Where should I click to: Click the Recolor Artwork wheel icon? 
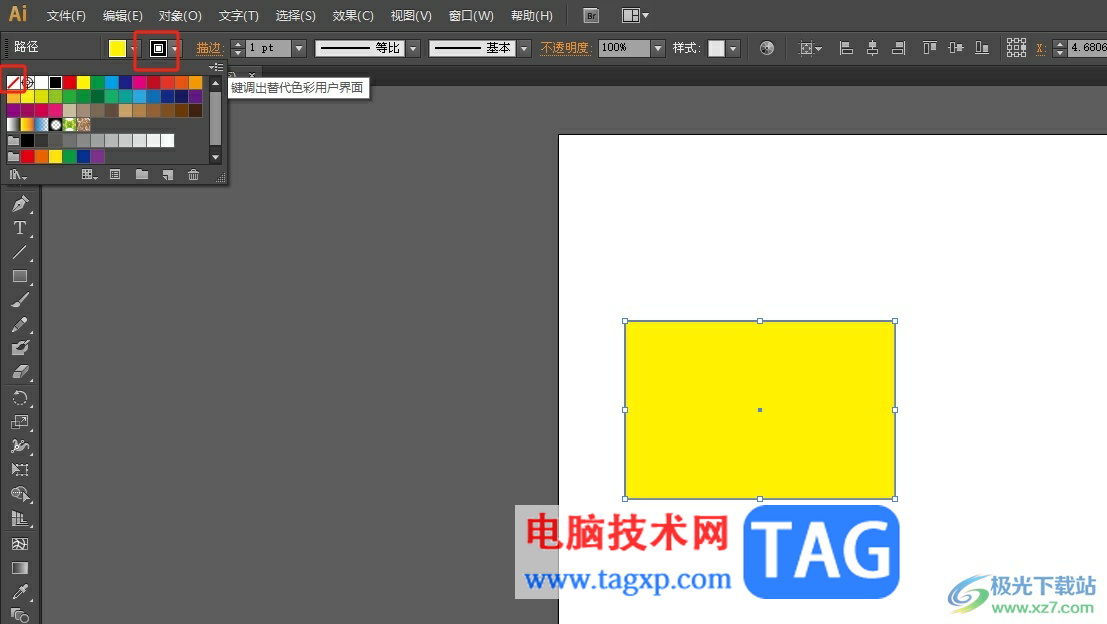click(767, 48)
